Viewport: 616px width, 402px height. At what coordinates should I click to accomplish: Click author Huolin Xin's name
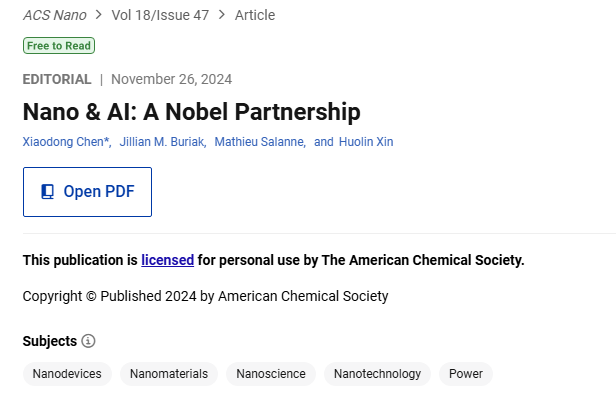click(366, 142)
